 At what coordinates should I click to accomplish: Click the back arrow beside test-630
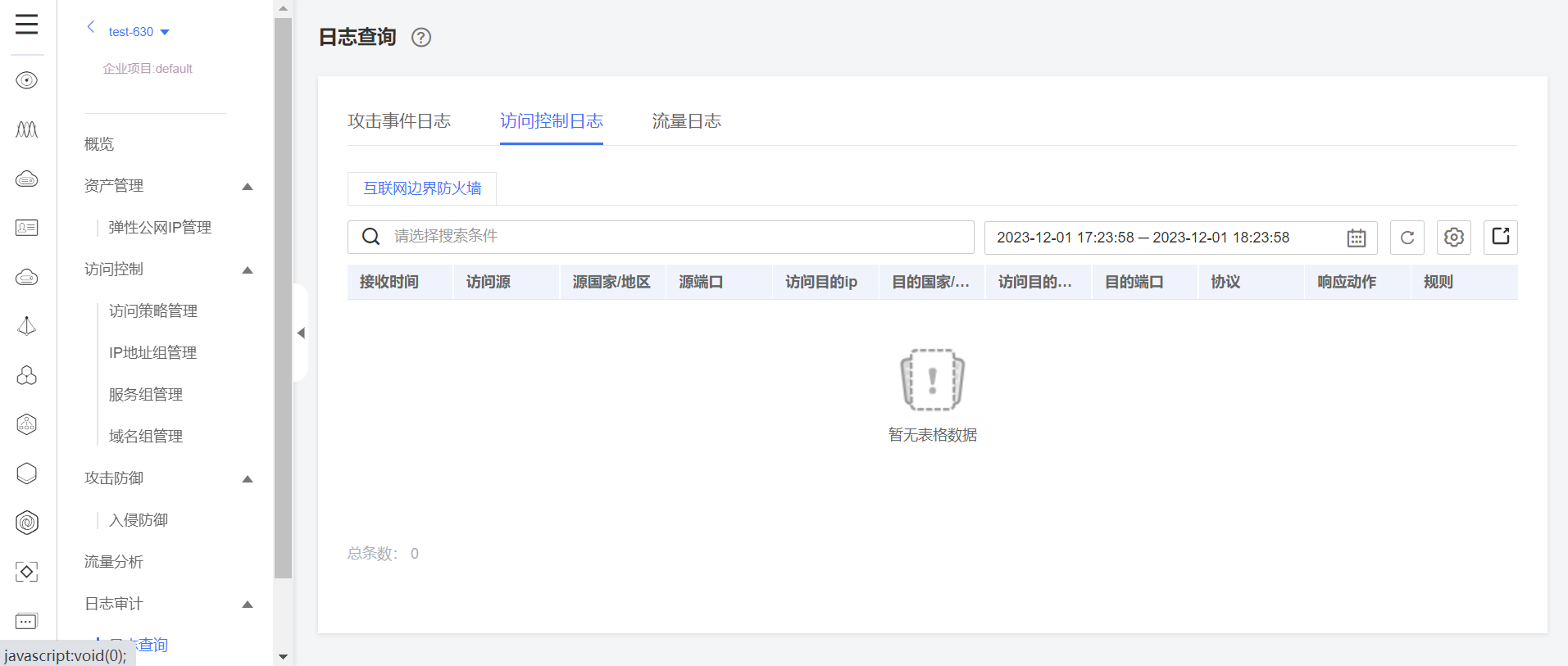point(91,27)
